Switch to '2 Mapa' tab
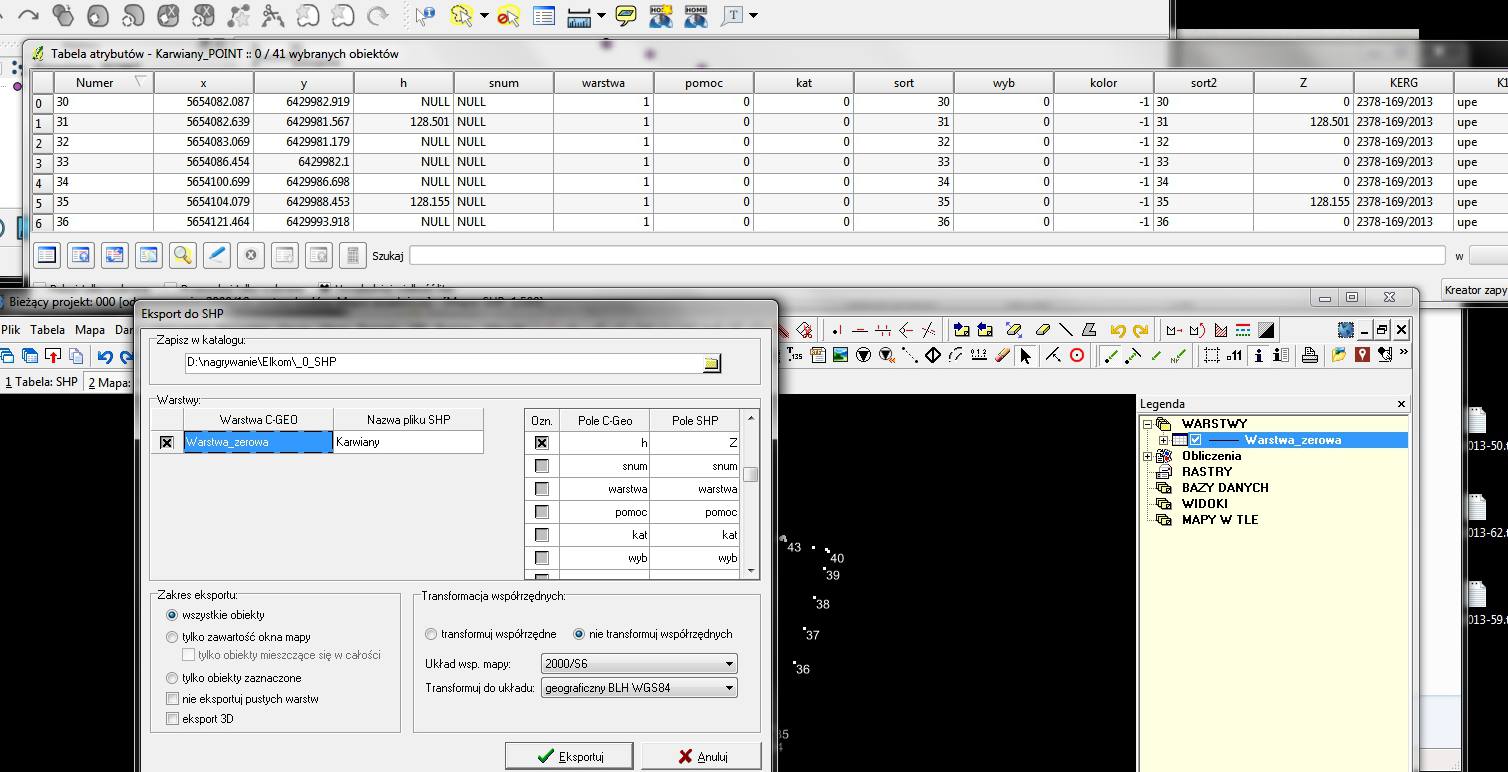 pyautogui.click(x=109, y=382)
